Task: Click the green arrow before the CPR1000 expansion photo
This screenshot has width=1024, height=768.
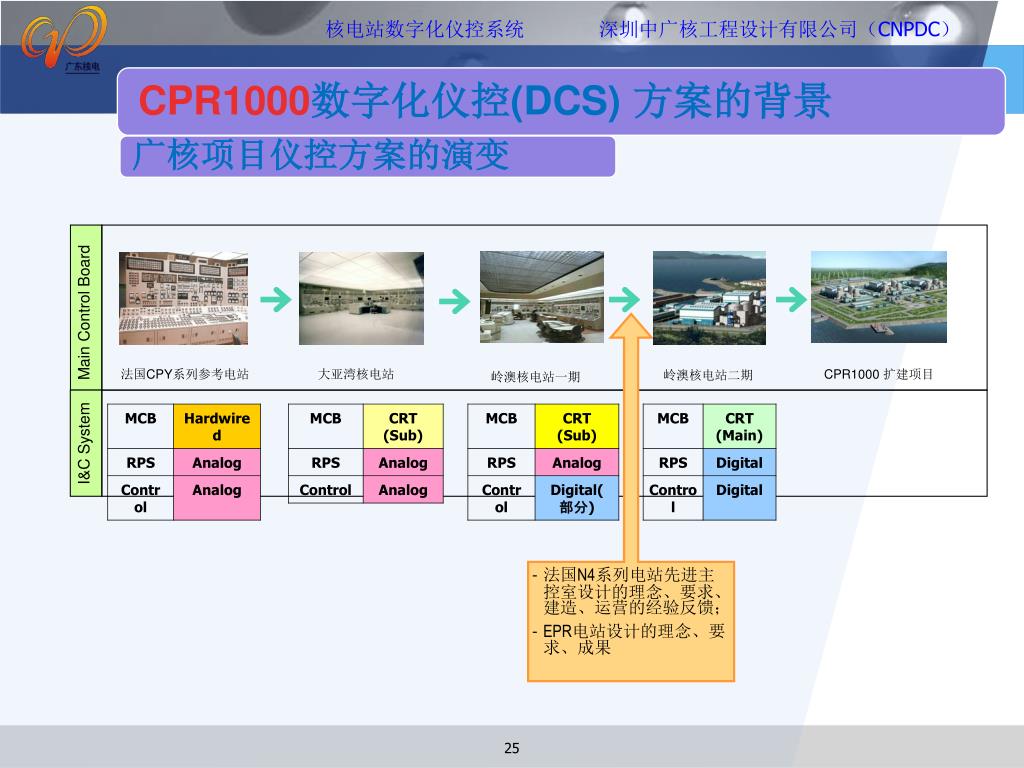Action: coord(791,300)
